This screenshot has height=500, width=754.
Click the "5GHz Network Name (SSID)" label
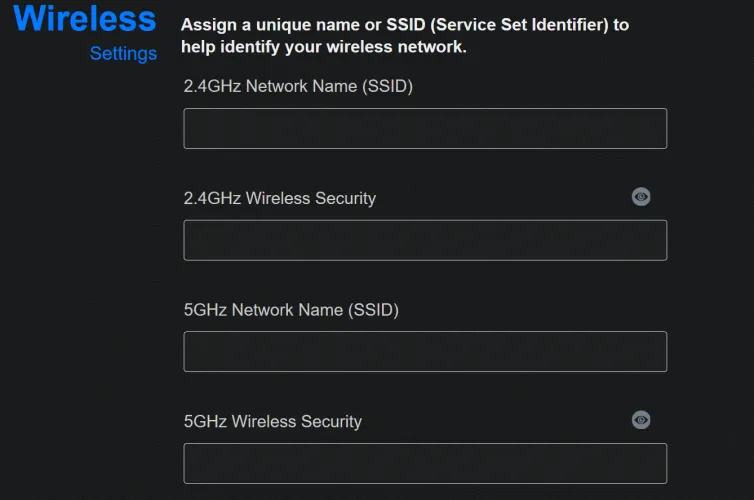coord(291,310)
